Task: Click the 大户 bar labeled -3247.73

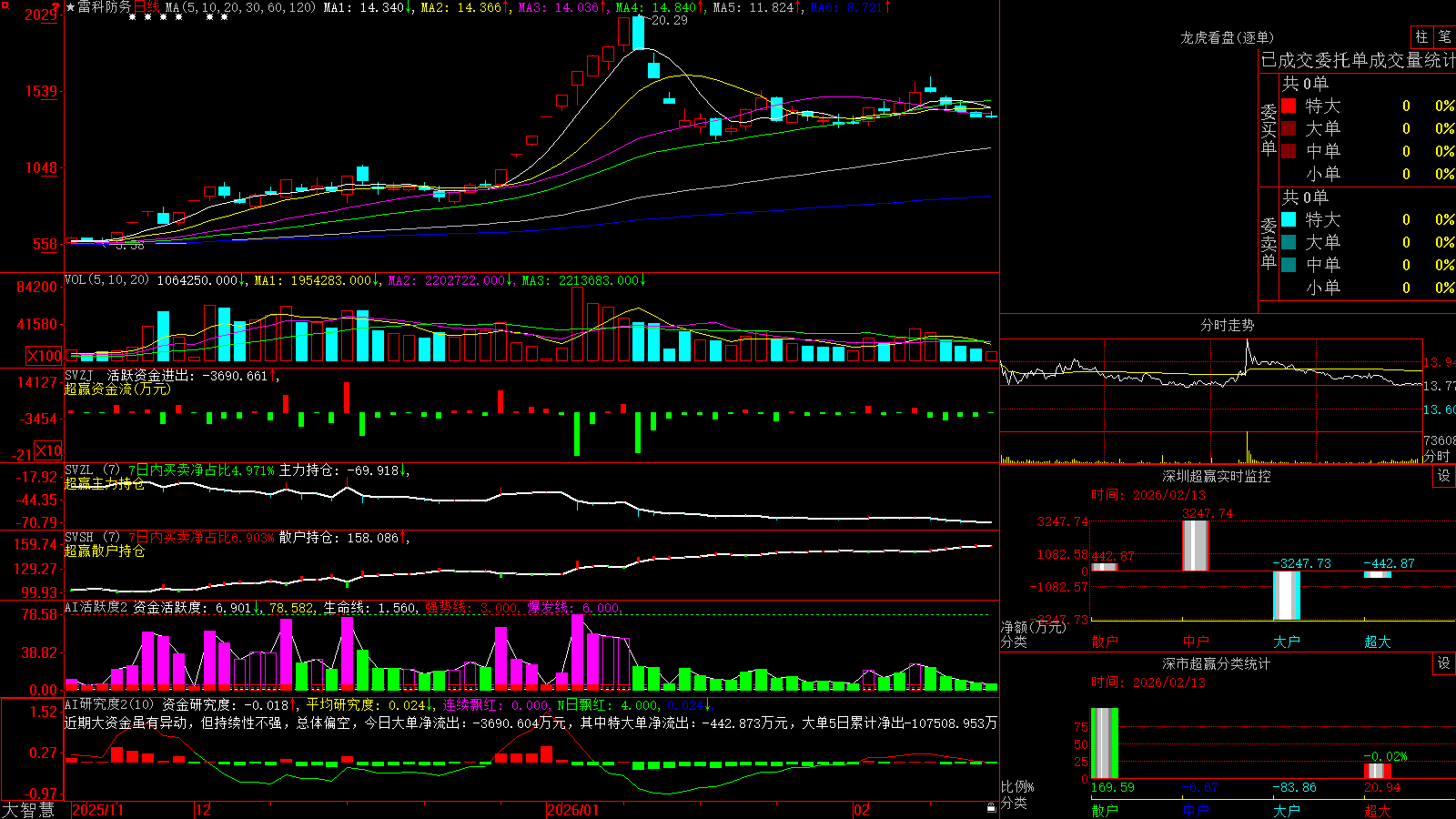Action: [1287, 595]
